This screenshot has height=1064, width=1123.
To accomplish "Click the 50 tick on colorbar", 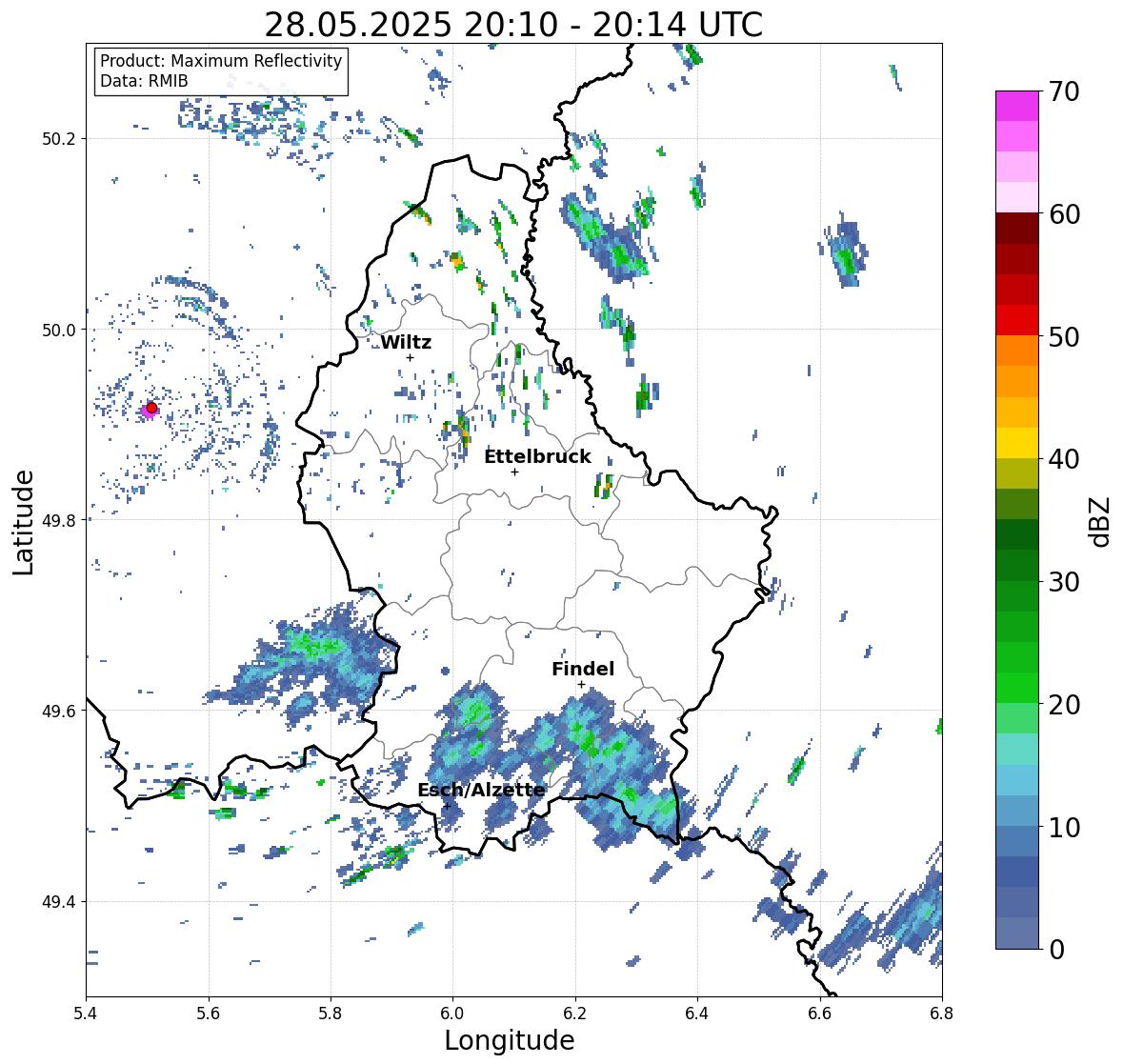I will (1064, 336).
